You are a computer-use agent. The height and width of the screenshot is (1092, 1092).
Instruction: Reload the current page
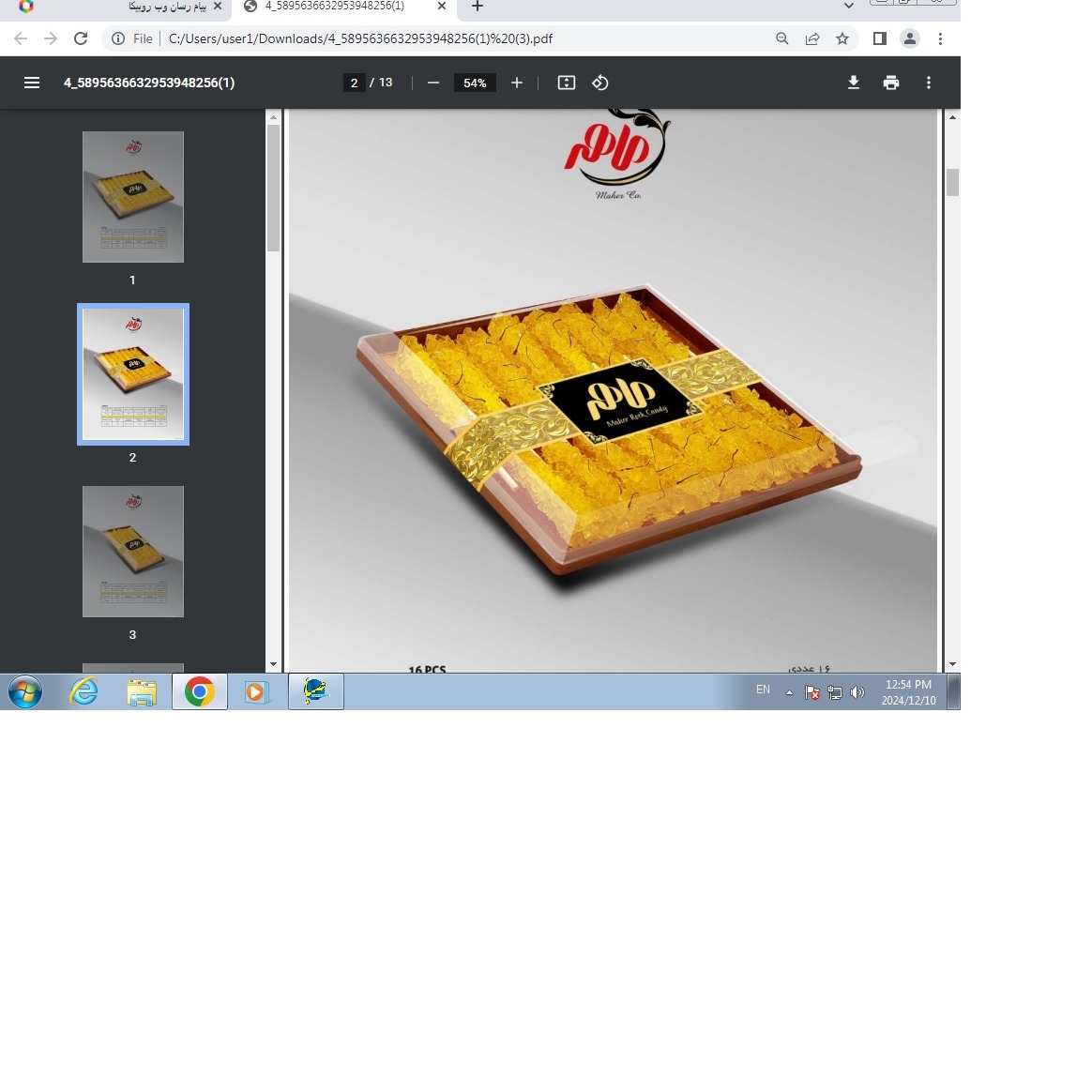81,38
